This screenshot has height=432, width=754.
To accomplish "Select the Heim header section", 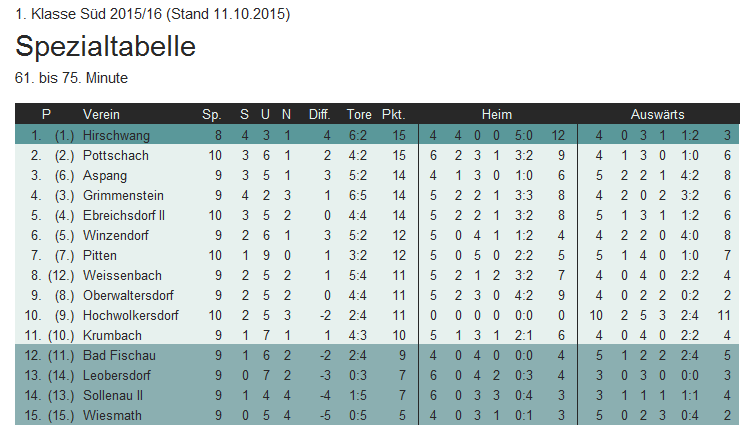I will [497, 114].
